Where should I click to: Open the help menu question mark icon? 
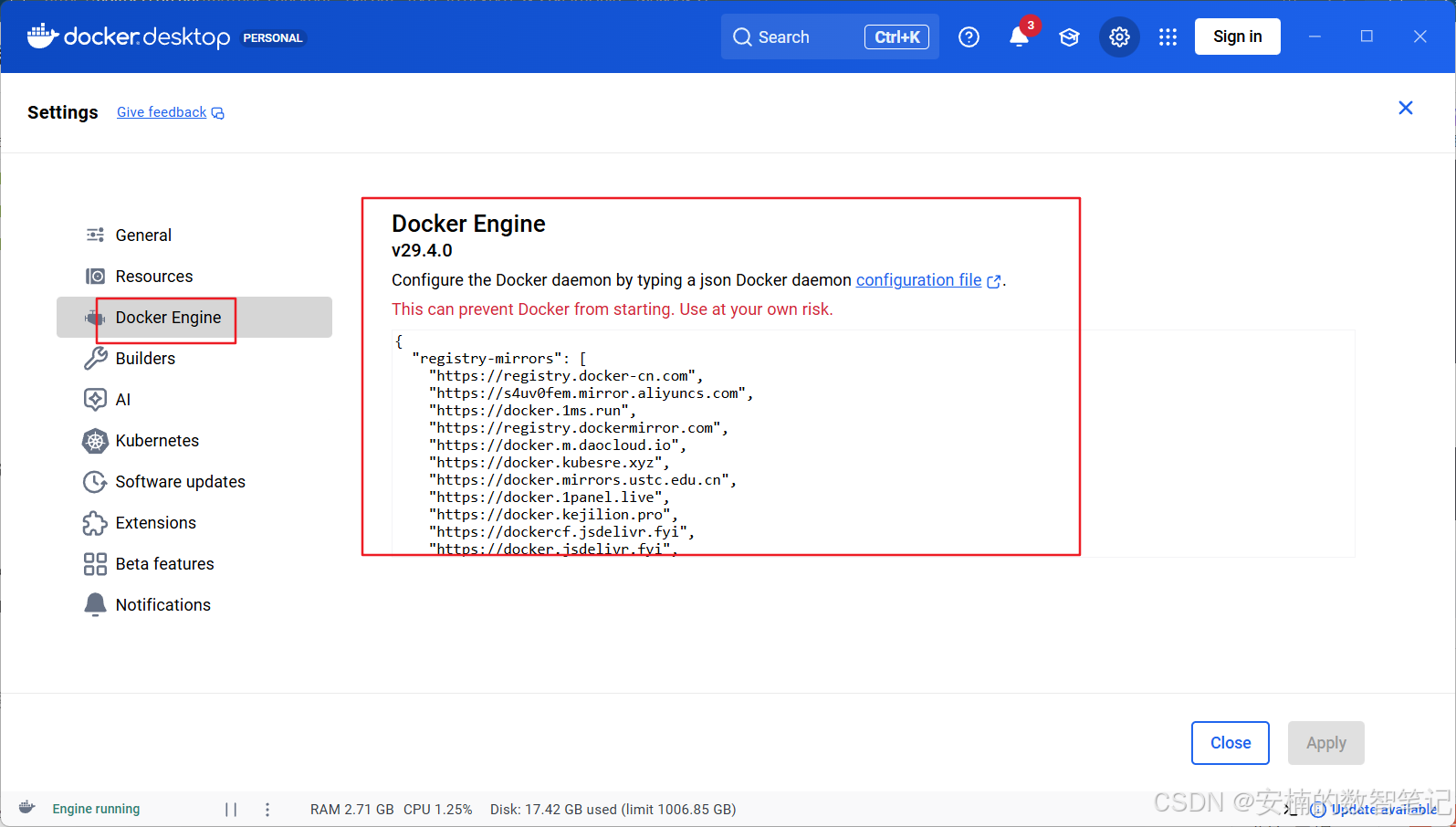tap(969, 37)
